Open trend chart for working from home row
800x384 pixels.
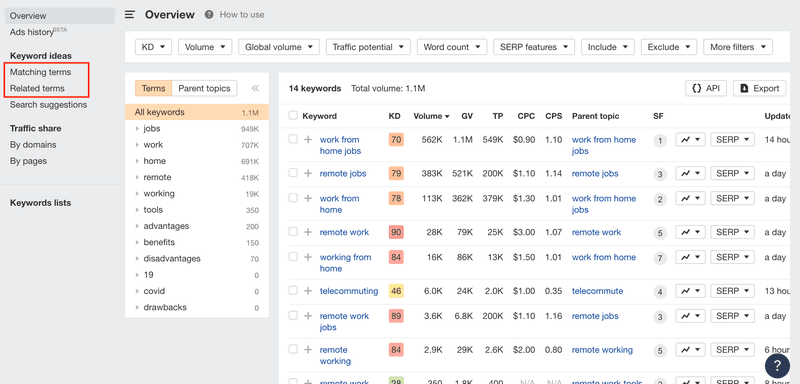click(690, 257)
